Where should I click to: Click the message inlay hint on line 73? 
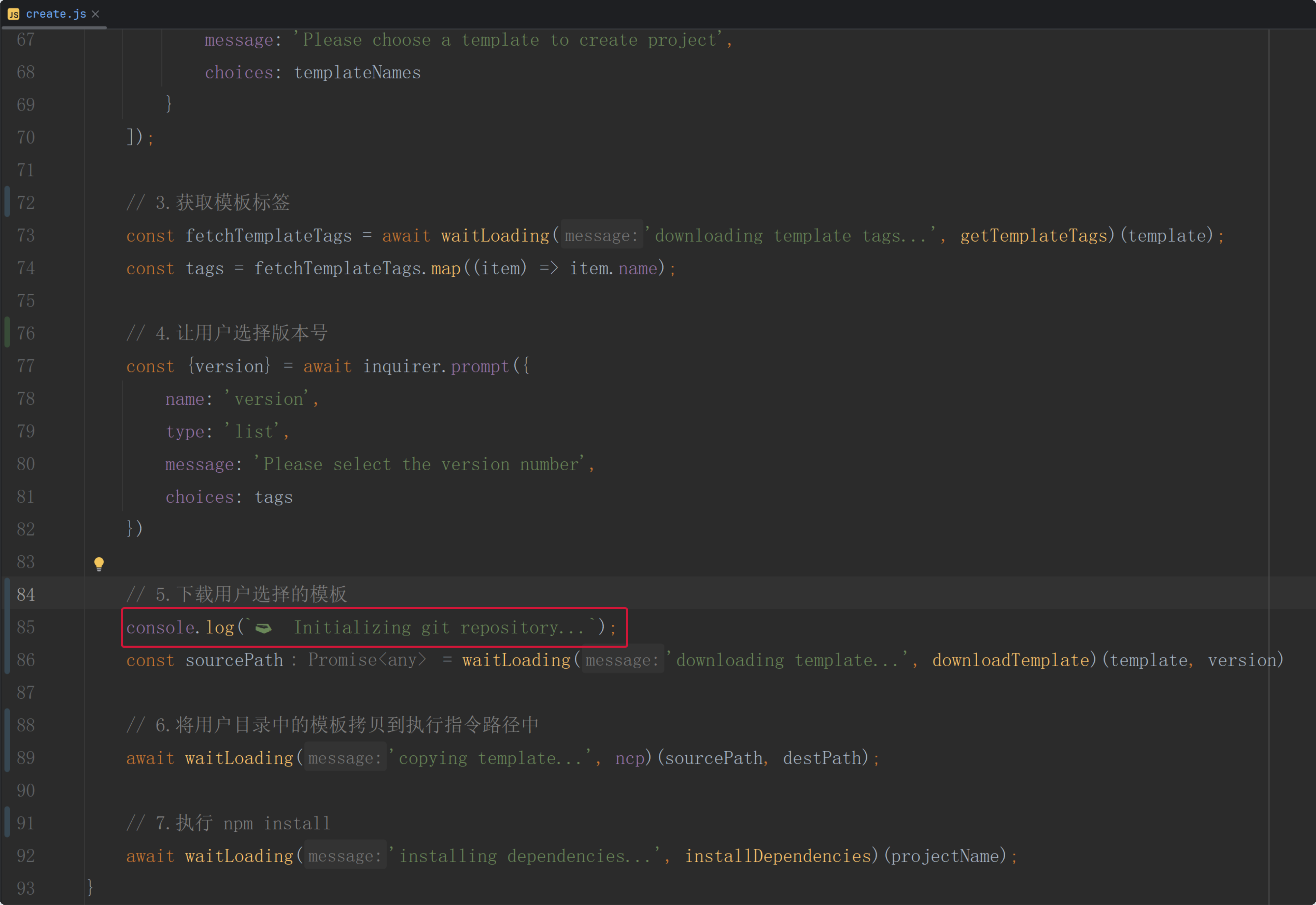coord(601,235)
